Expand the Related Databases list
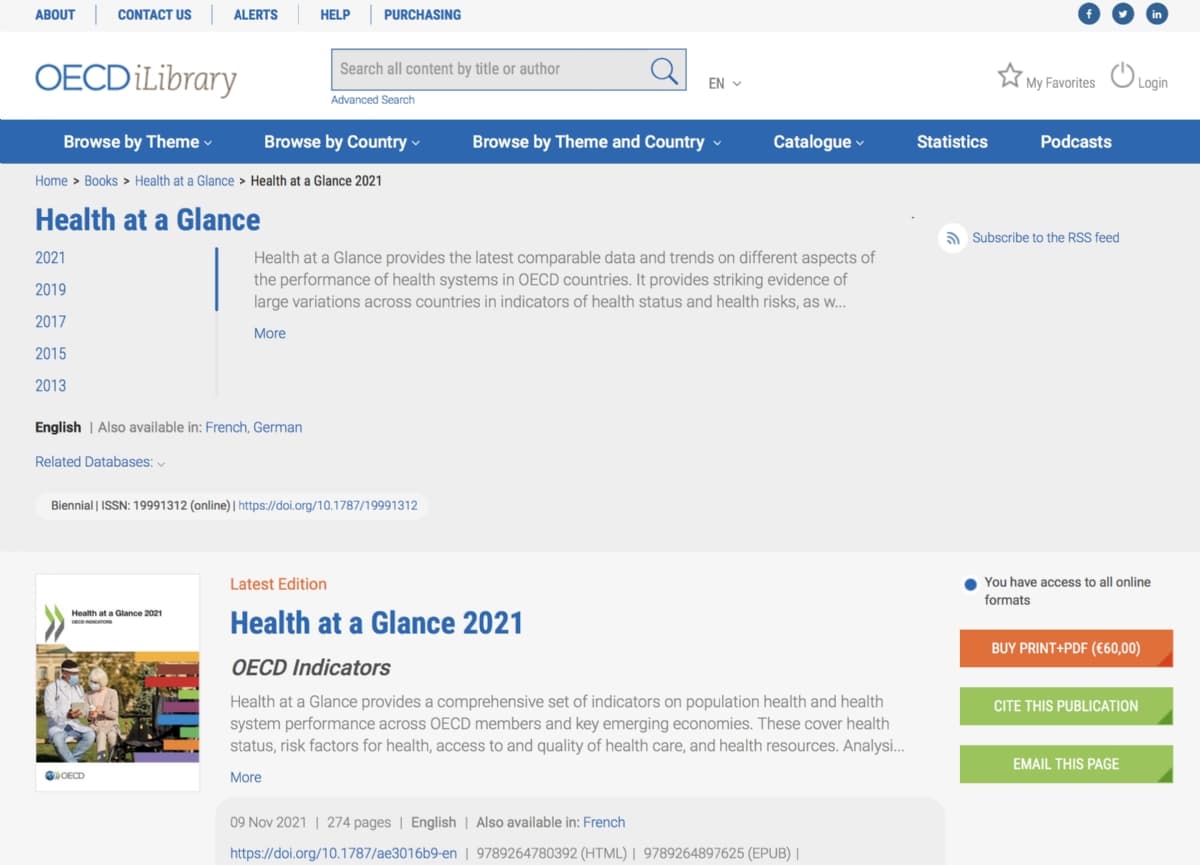The width and height of the screenshot is (1200, 865). tap(100, 462)
